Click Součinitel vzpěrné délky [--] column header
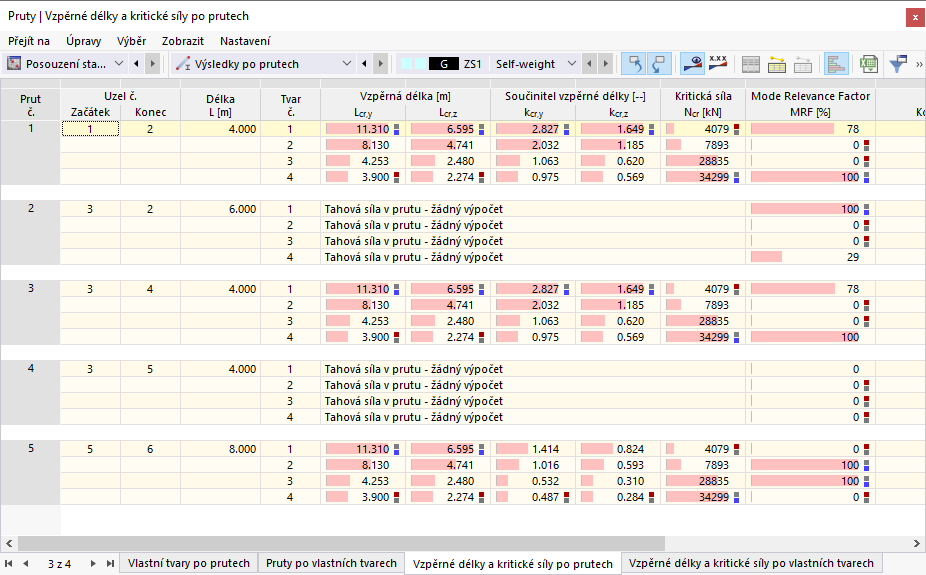926x575 pixels. [575, 96]
